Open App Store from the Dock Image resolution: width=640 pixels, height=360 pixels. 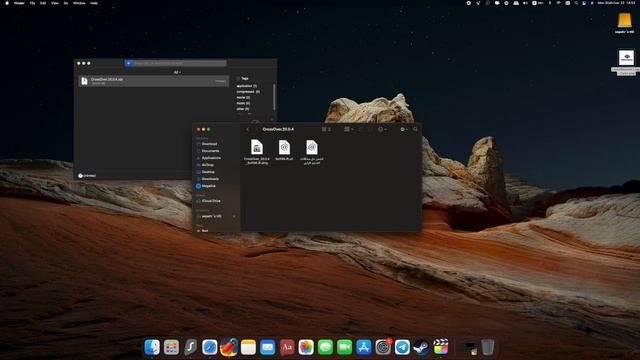(364, 347)
